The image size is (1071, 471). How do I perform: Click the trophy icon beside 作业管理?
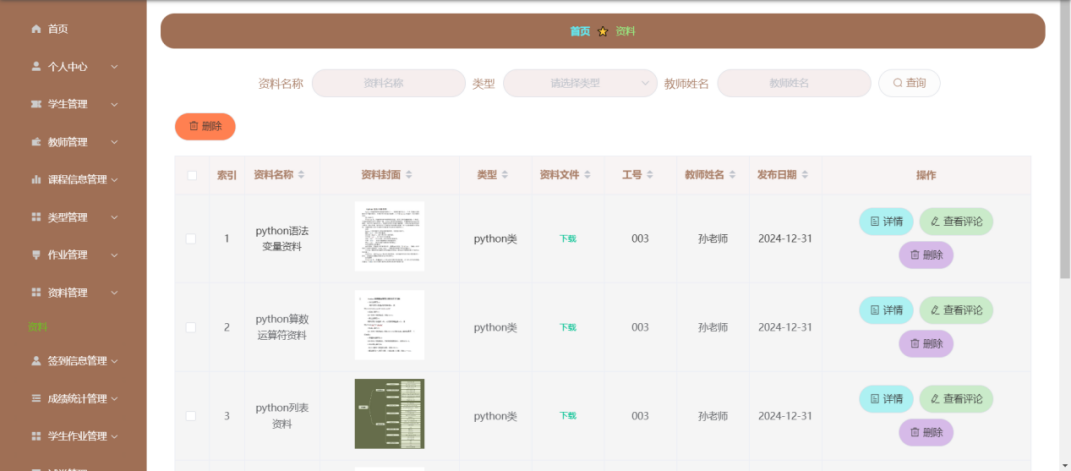[x=36, y=255]
